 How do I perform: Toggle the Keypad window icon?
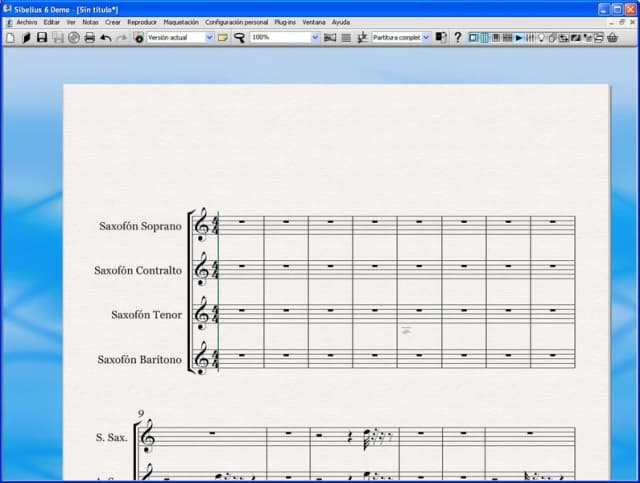[484, 38]
